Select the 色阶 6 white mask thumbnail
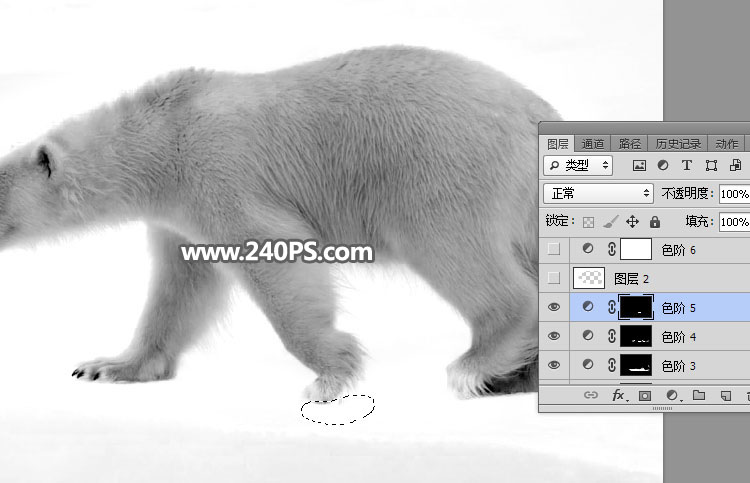 (x=636, y=249)
